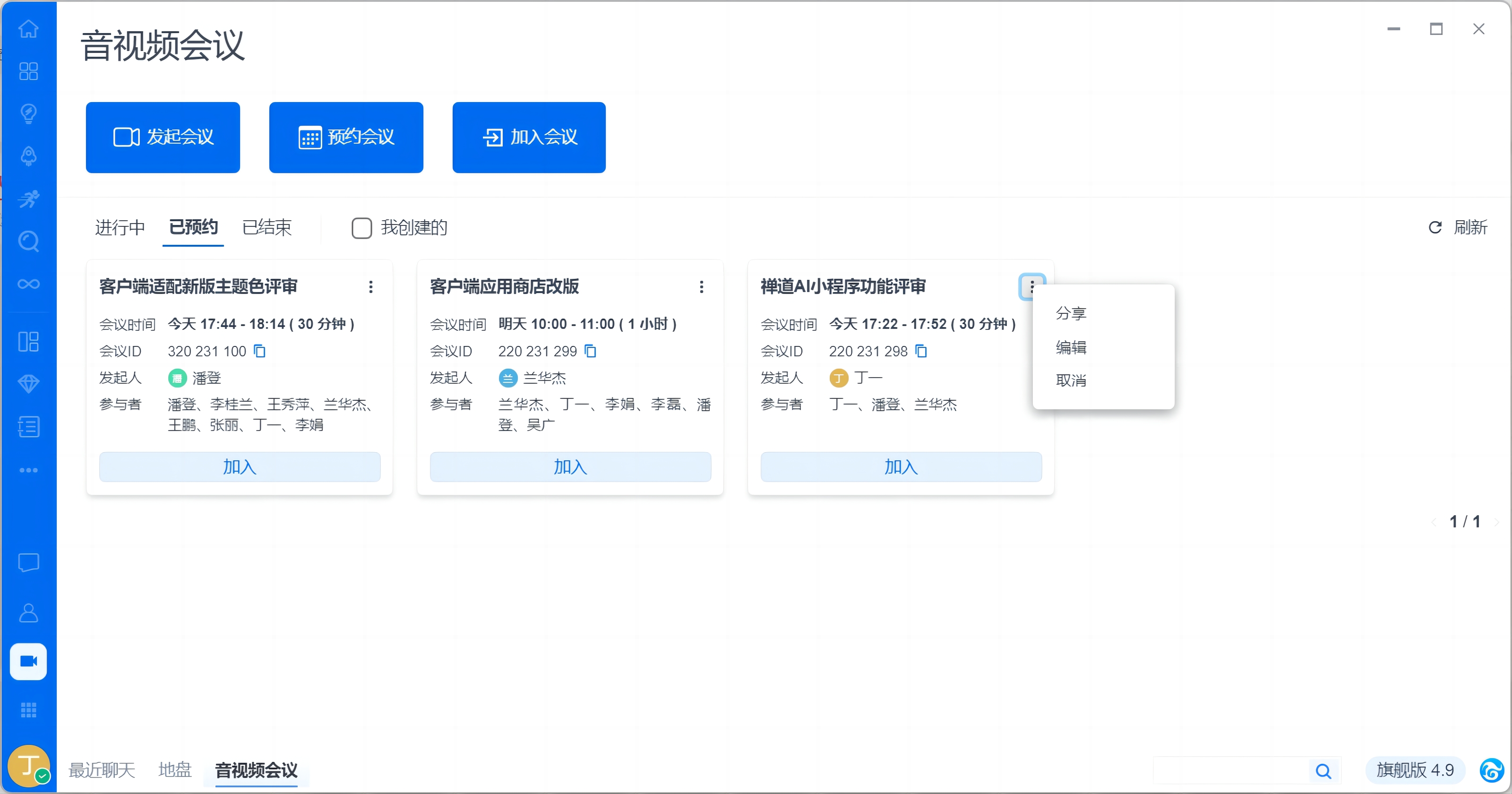The width and height of the screenshot is (1512, 794).
Task: Open the infinity loop sidebar icon
Action: [28, 284]
